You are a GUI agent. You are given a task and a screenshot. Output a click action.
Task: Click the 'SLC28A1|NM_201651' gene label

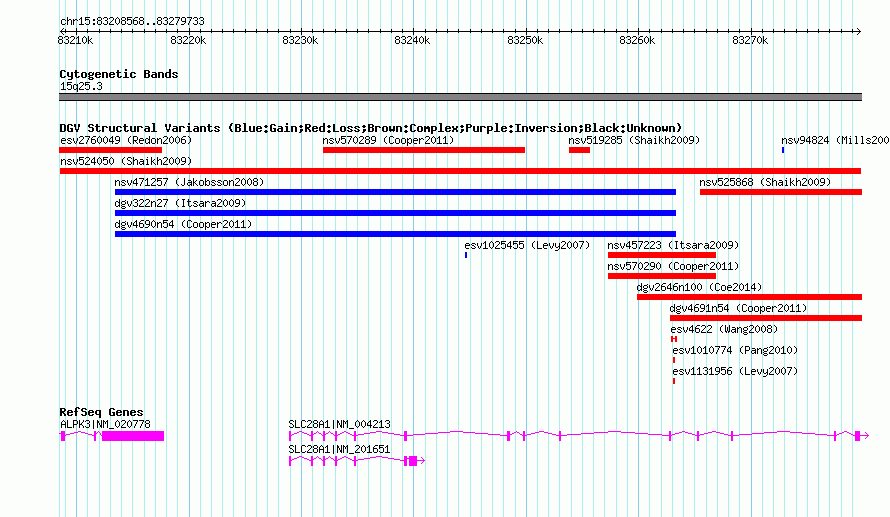pos(339,449)
